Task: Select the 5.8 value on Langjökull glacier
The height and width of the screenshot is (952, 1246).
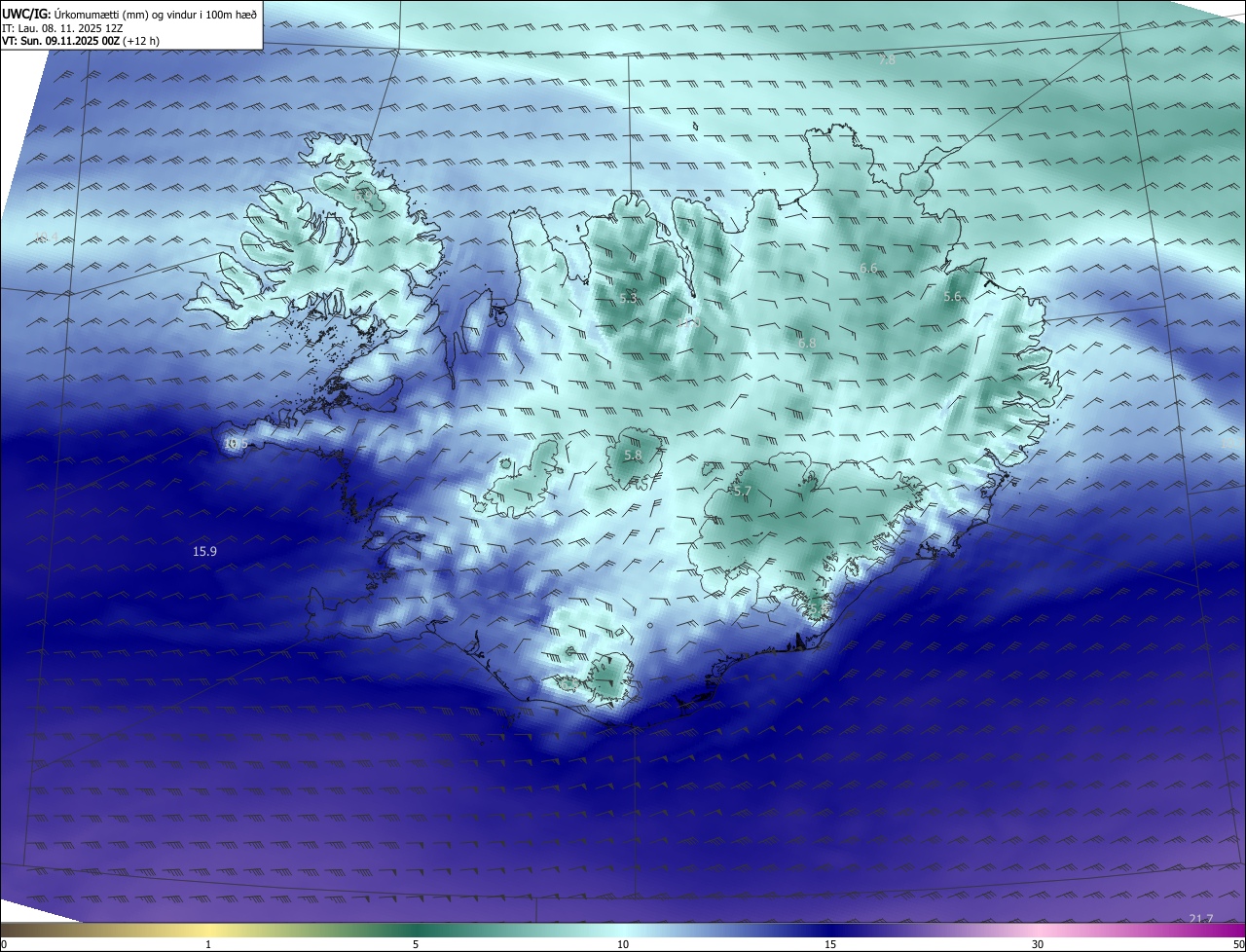Action: (633, 456)
